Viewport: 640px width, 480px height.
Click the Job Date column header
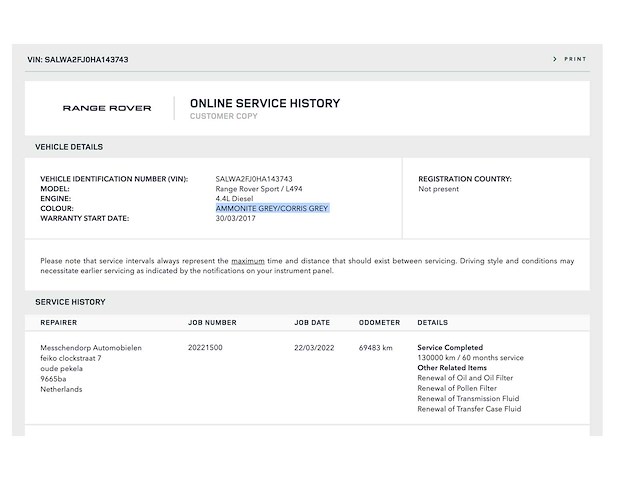tap(312, 323)
